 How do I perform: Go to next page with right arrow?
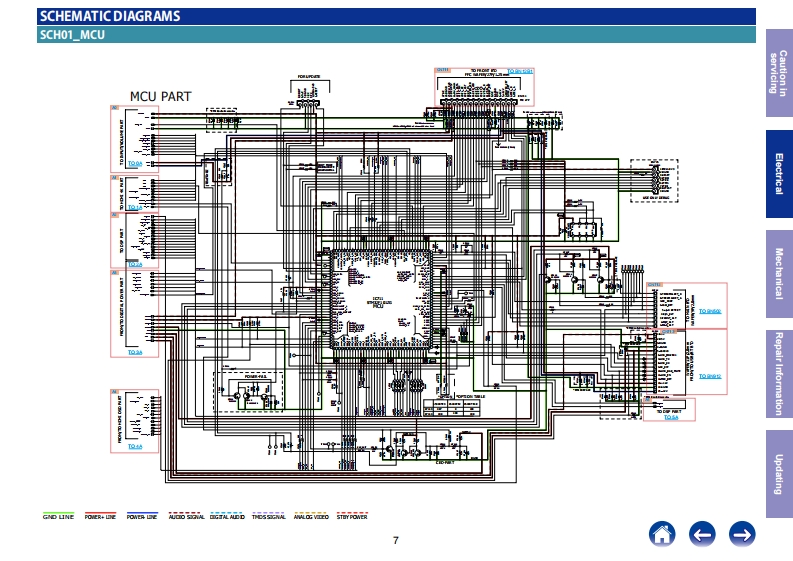click(x=742, y=534)
